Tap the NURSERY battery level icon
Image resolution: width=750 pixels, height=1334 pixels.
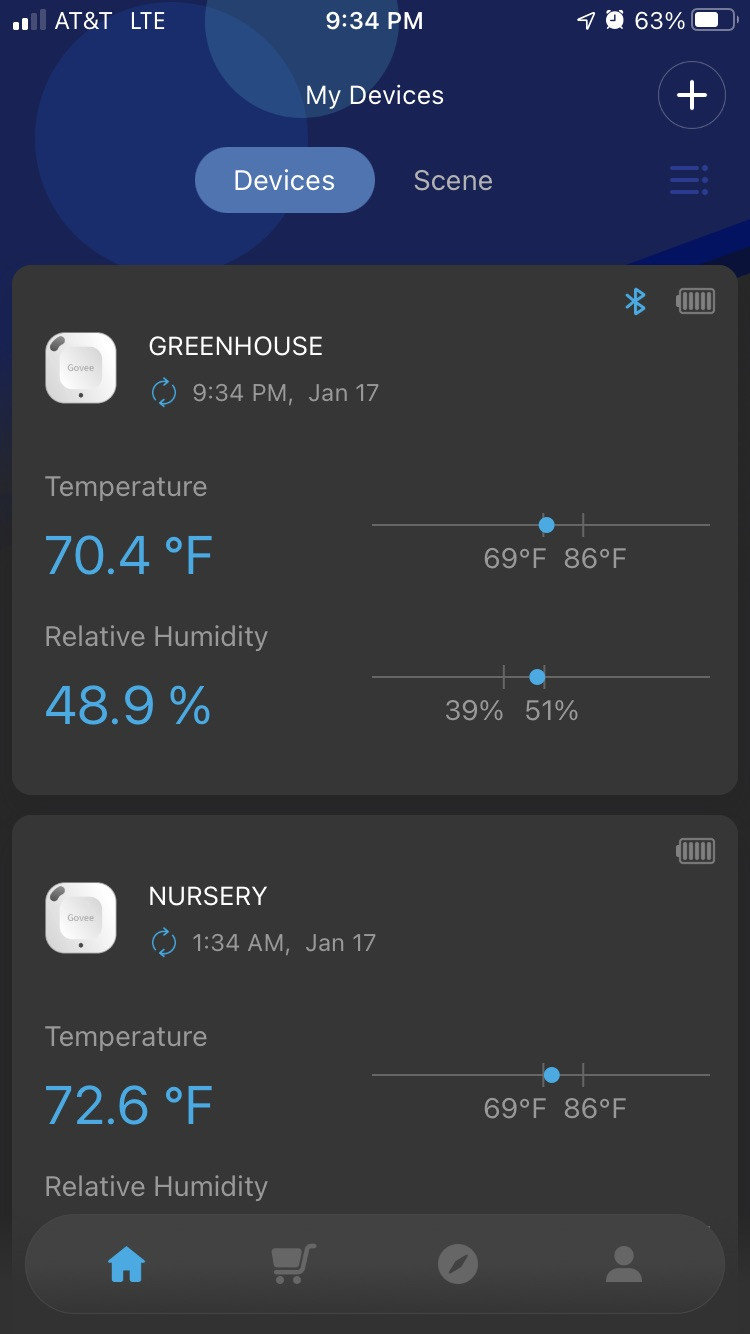[696, 851]
